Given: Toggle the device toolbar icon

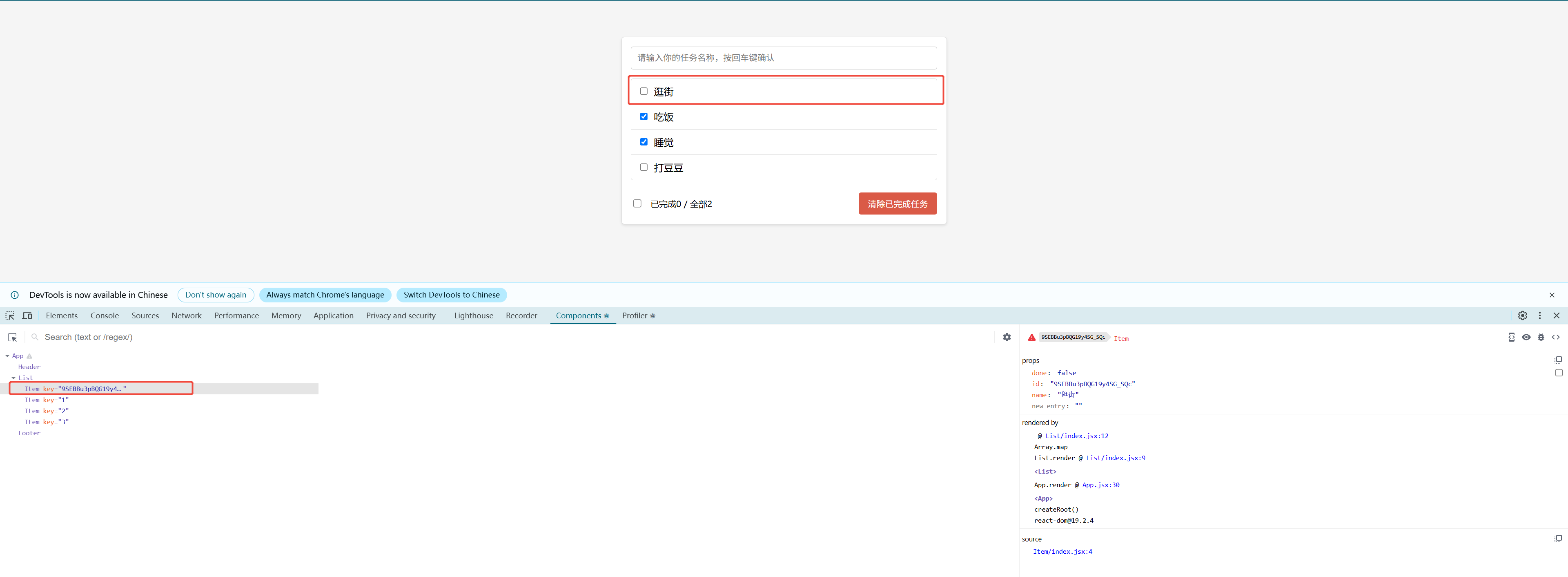Looking at the screenshot, I should click(27, 315).
